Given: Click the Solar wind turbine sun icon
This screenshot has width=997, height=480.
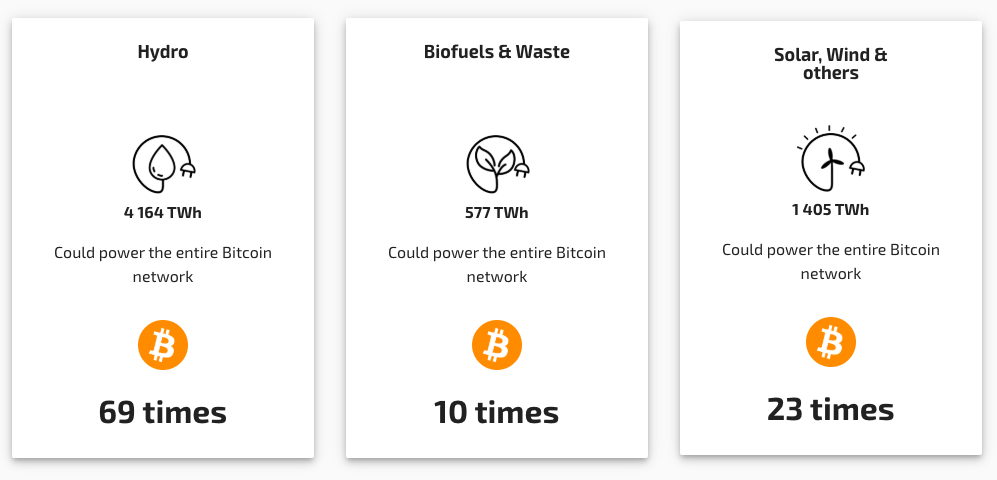Looking at the screenshot, I should (x=831, y=158).
